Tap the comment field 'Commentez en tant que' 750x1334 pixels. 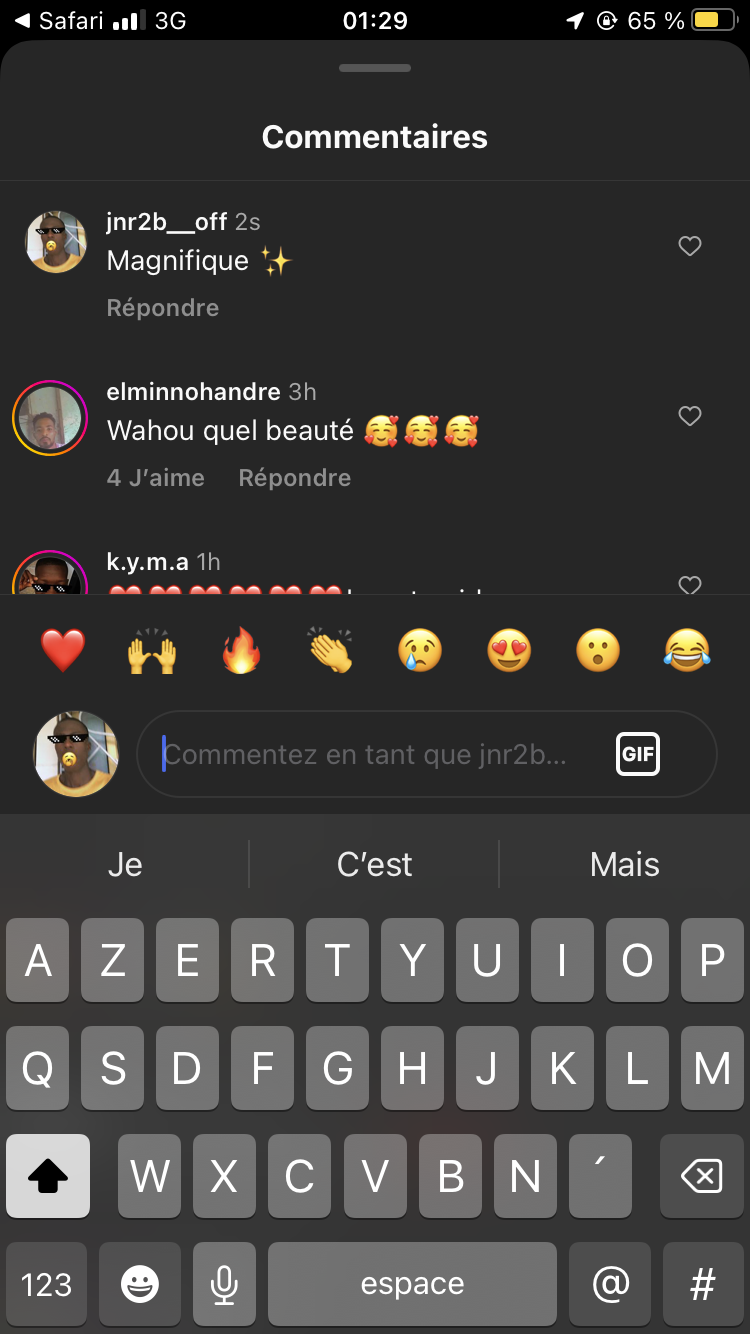coord(427,754)
